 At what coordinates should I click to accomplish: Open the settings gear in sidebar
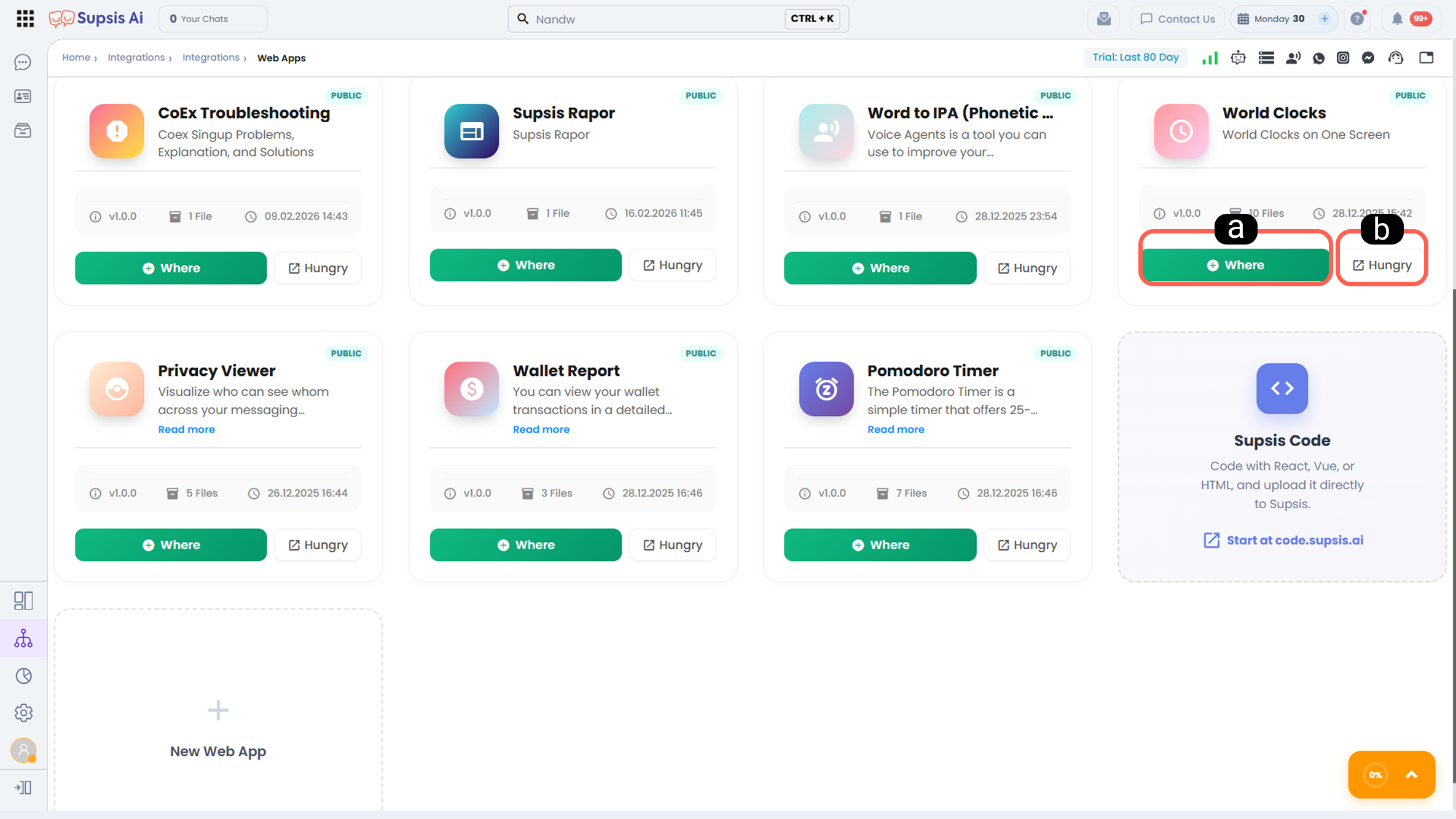click(23, 713)
